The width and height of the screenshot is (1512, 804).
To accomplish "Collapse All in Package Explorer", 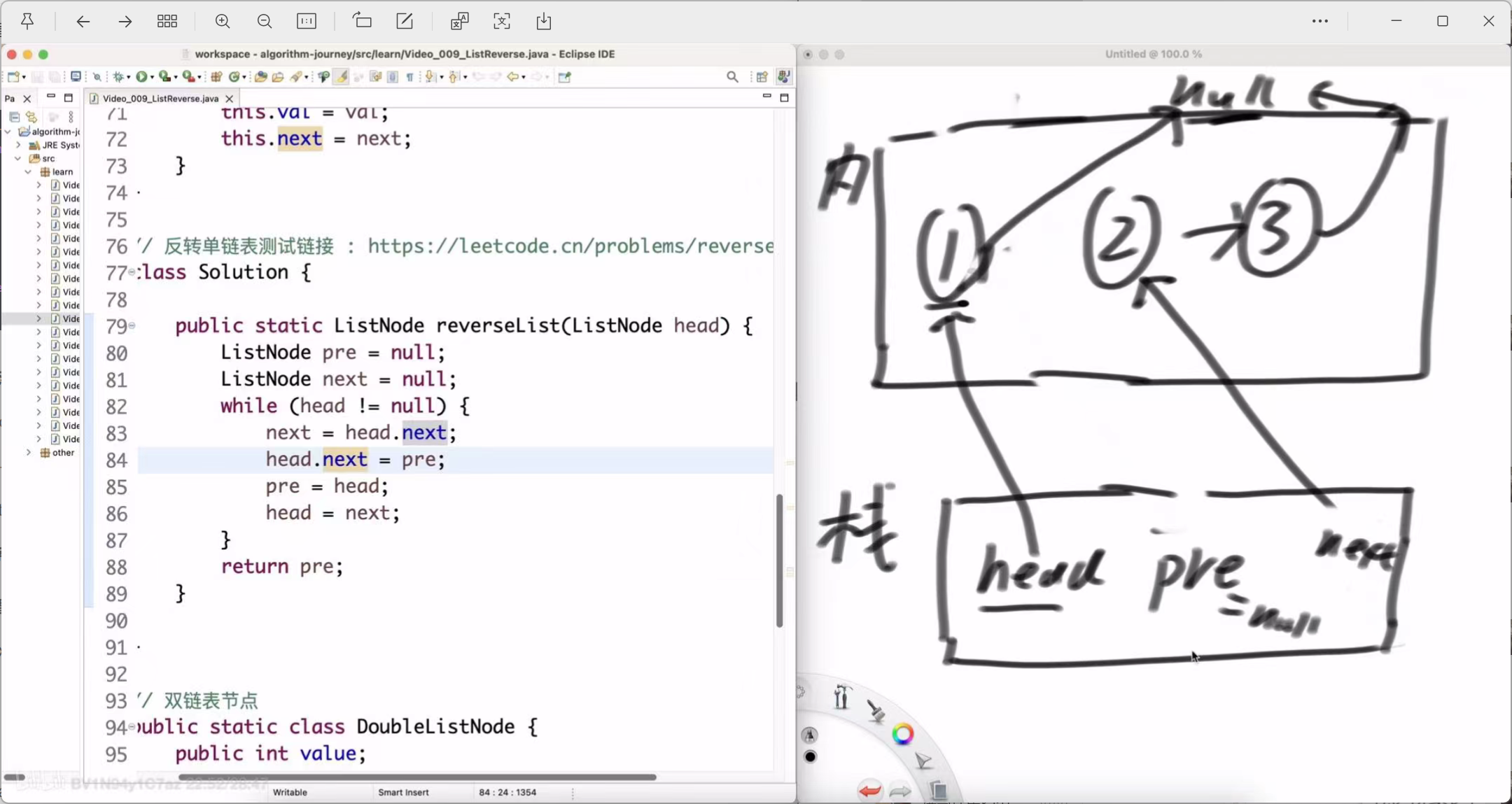I will [x=14, y=117].
